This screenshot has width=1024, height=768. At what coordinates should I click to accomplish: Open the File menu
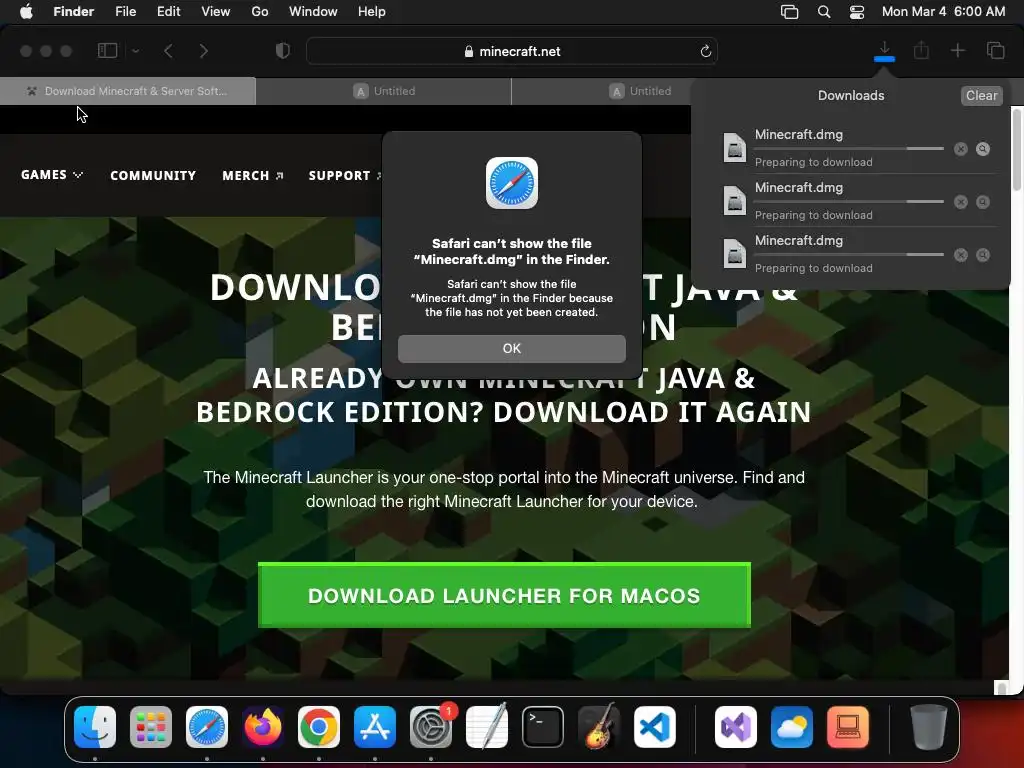125,12
